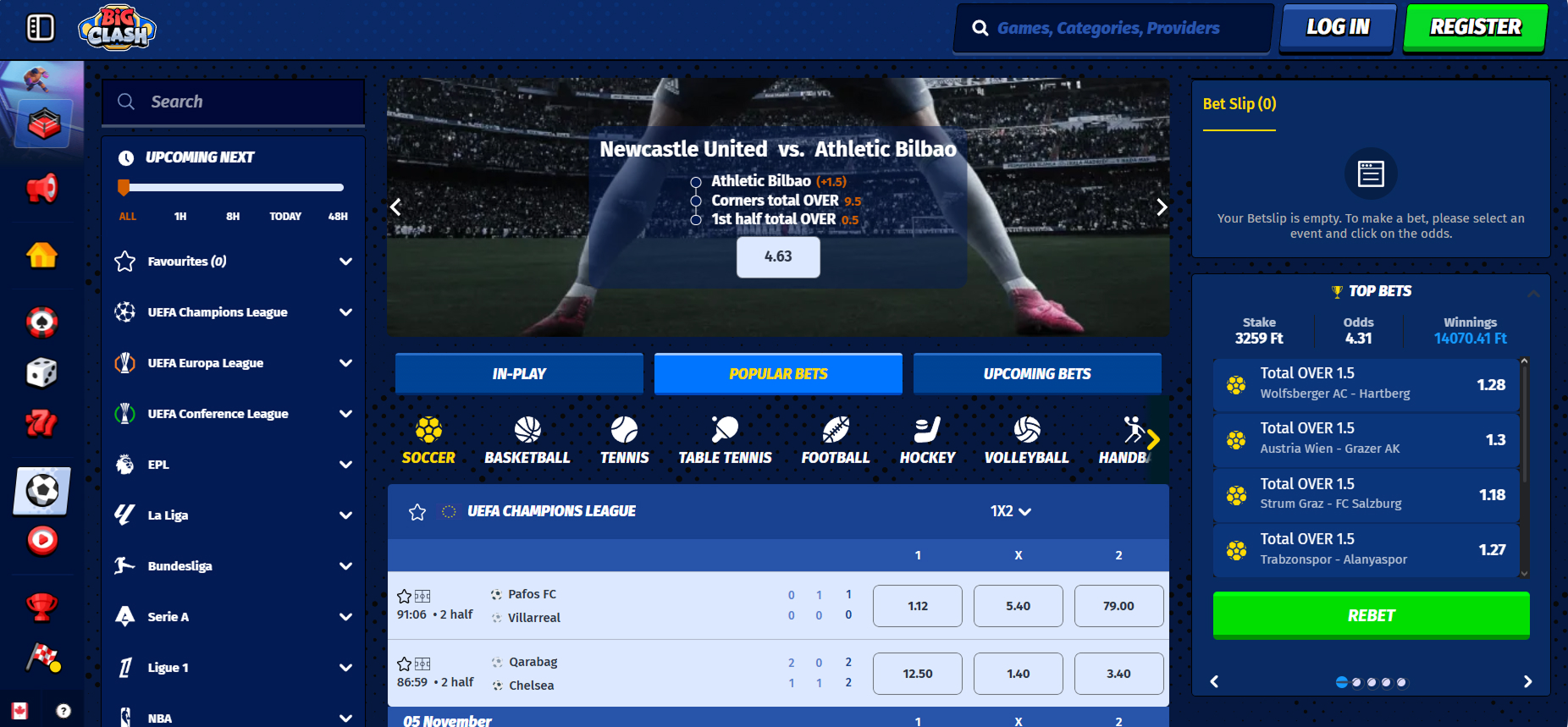Favourite the Qarabag vs Chelsea match
Screen dimensions: 1568x727
point(404,664)
